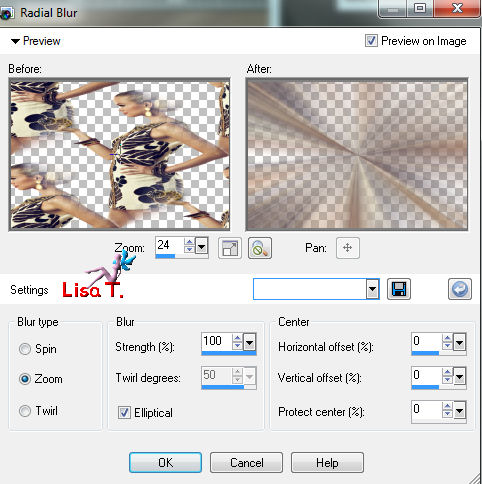
Task: Uncheck Preview on Image
Action: 371,41
